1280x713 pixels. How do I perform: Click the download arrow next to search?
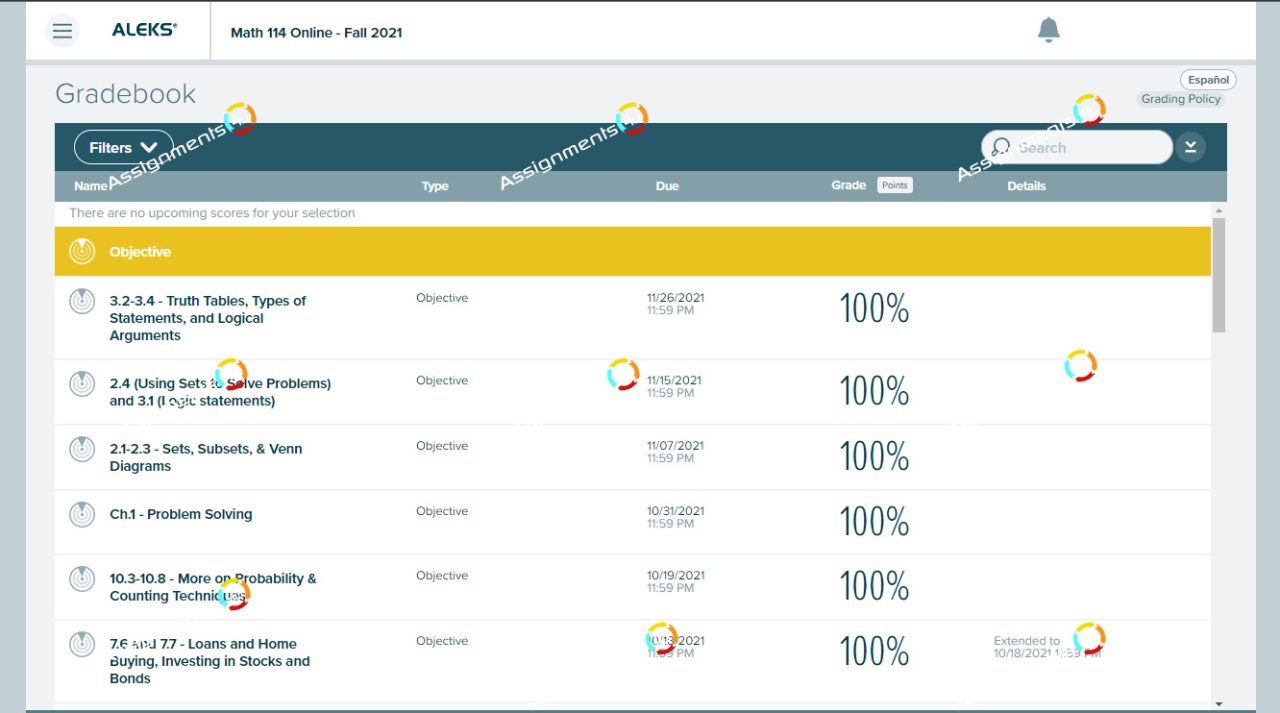tap(1190, 148)
